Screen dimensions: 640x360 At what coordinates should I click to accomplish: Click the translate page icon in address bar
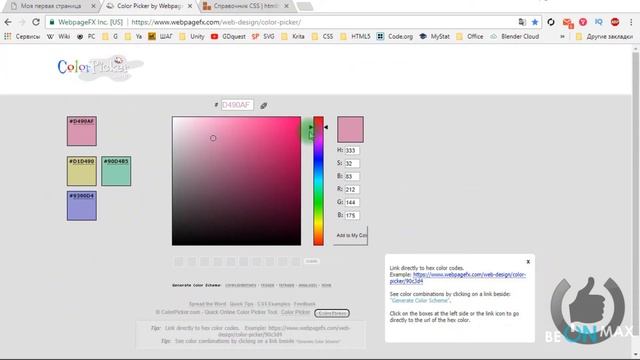coord(522,22)
